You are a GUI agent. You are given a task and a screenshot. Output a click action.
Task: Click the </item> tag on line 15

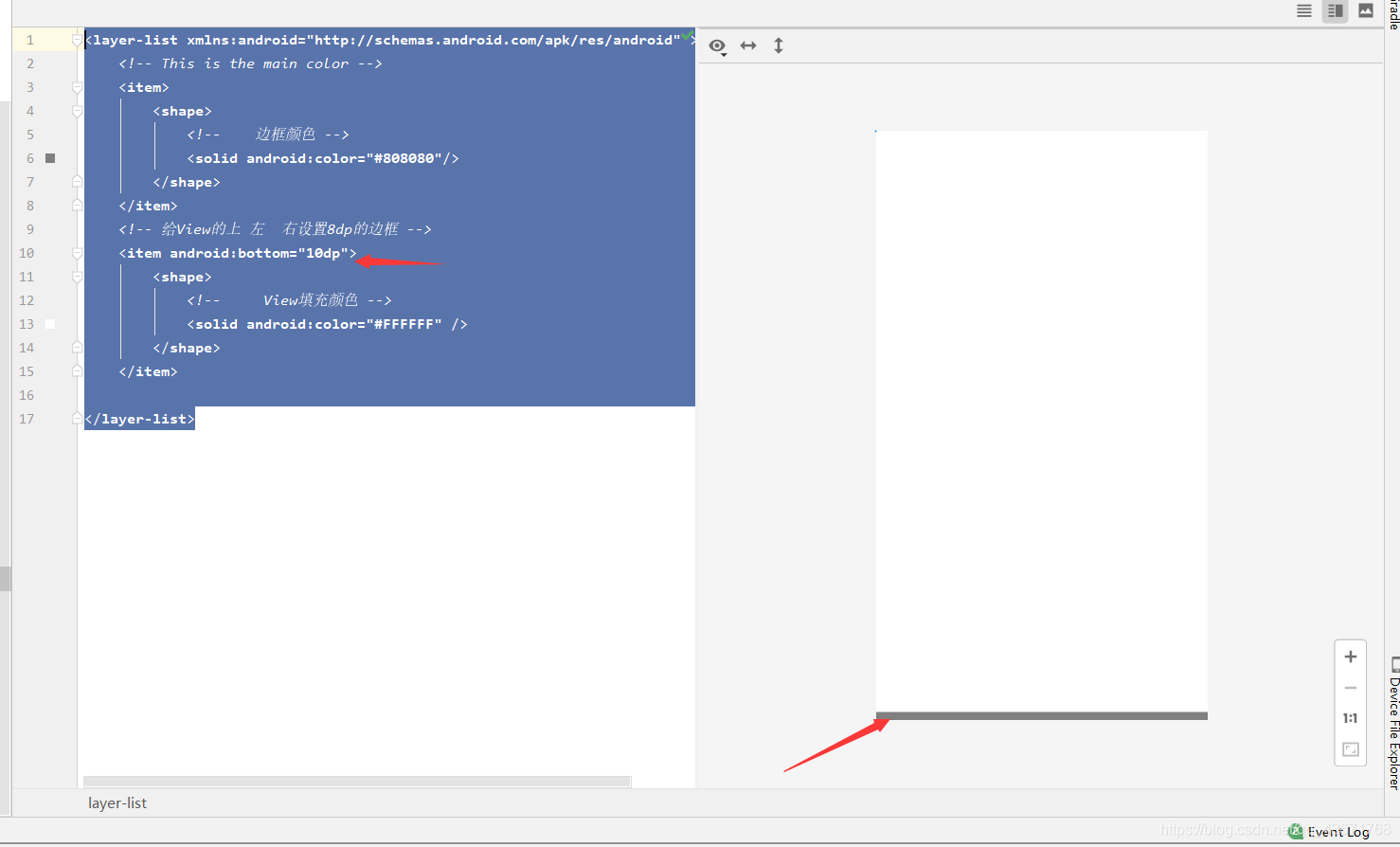(x=148, y=371)
